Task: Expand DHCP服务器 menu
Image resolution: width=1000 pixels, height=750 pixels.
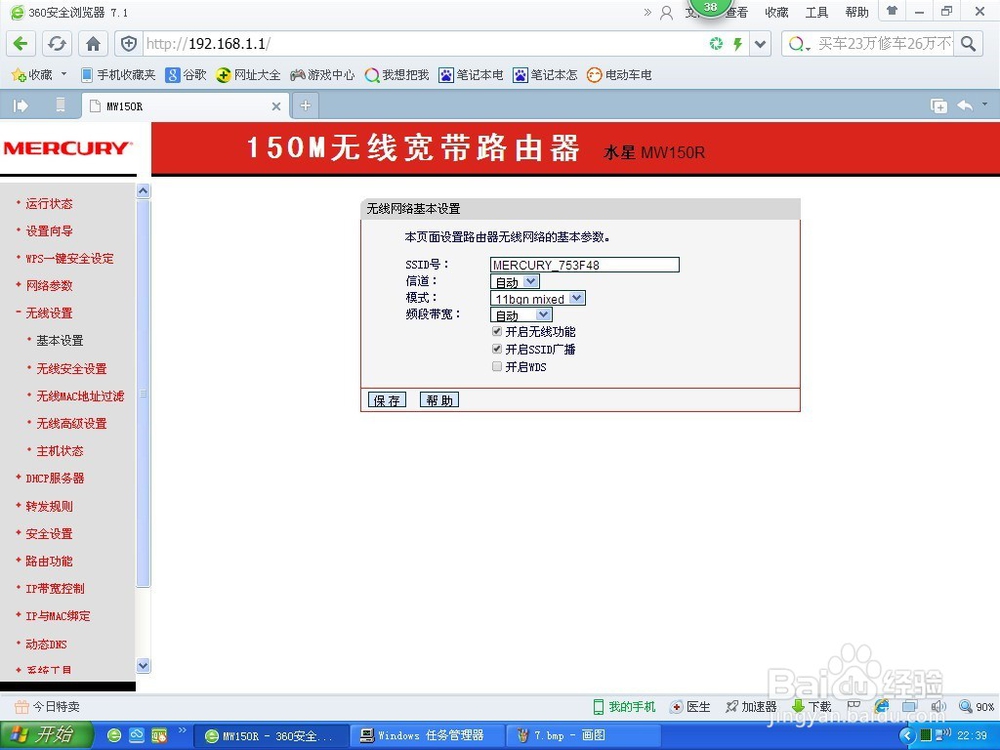Action: tap(55, 478)
